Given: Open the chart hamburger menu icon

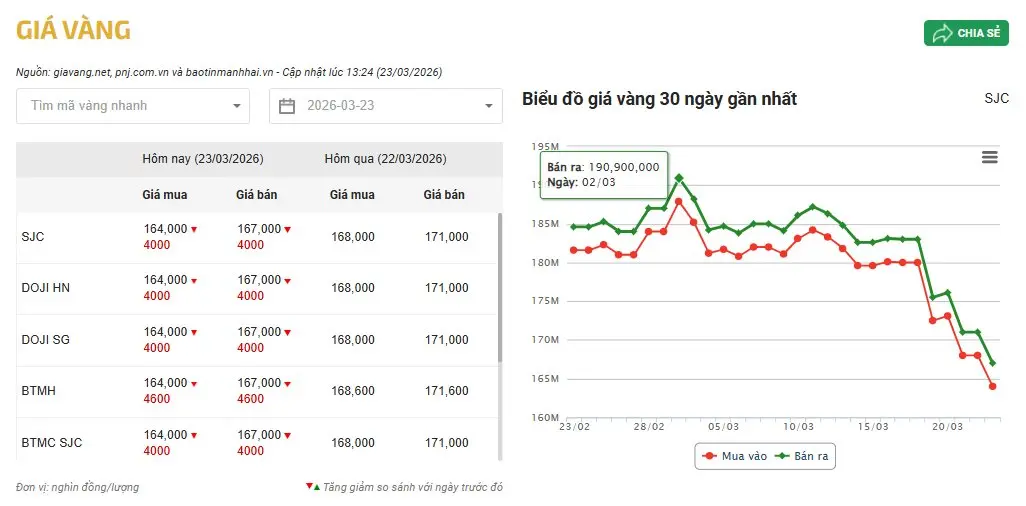Looking at the screenshot, I should click(989, 157).
